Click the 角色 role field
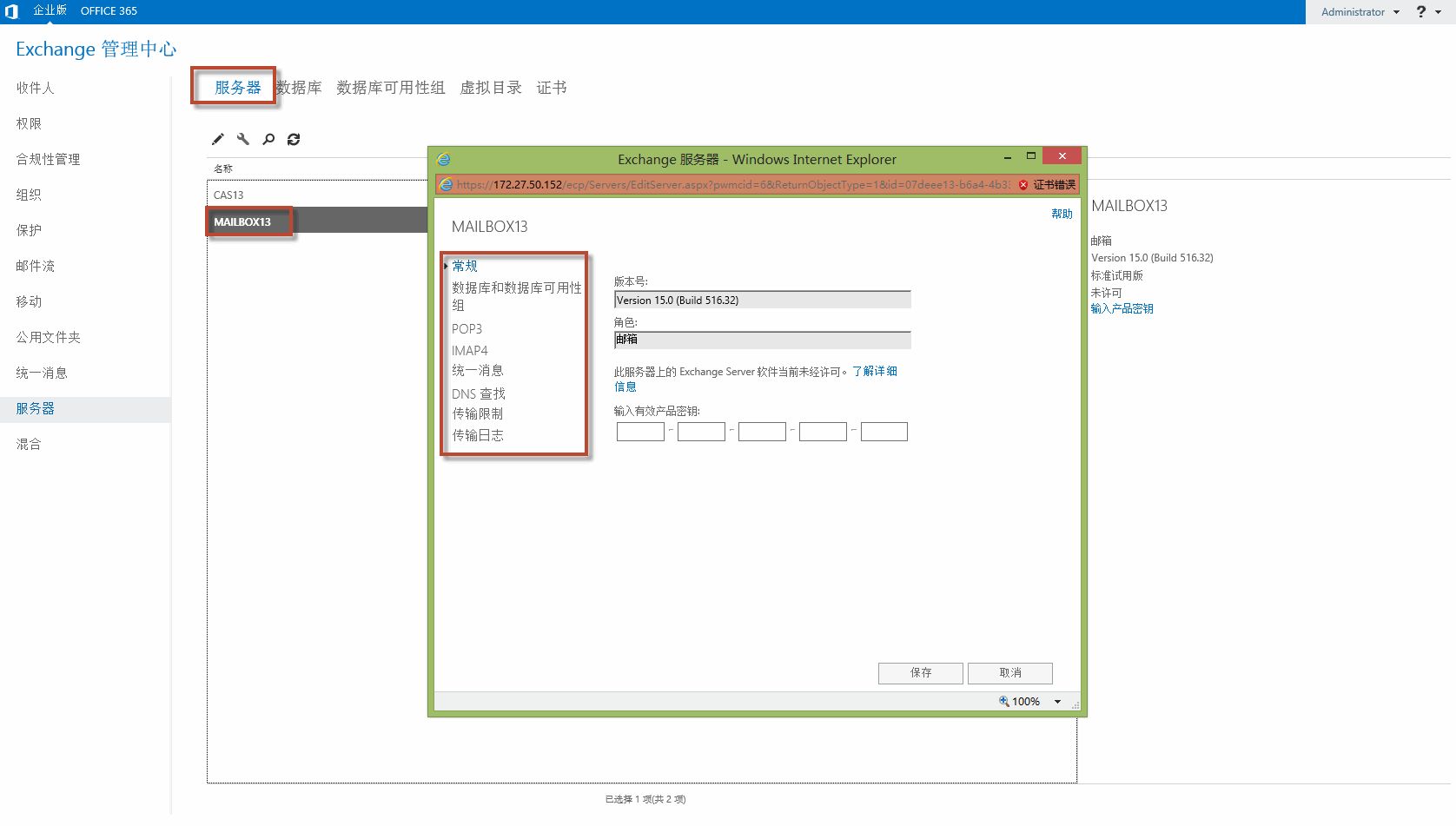Image resolution: width=1456 pixels, height=826 pixels. (763, 340)
